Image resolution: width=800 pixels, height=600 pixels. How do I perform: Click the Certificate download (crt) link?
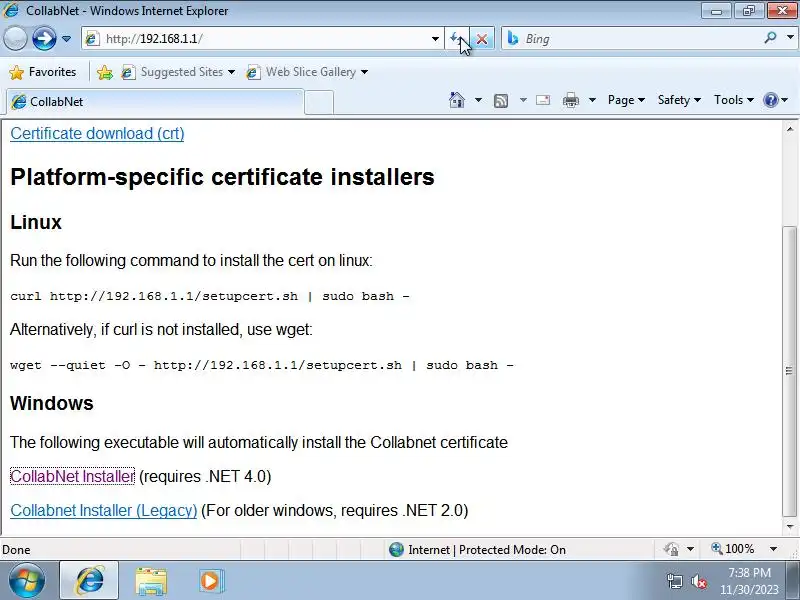[x=97, y=134]
